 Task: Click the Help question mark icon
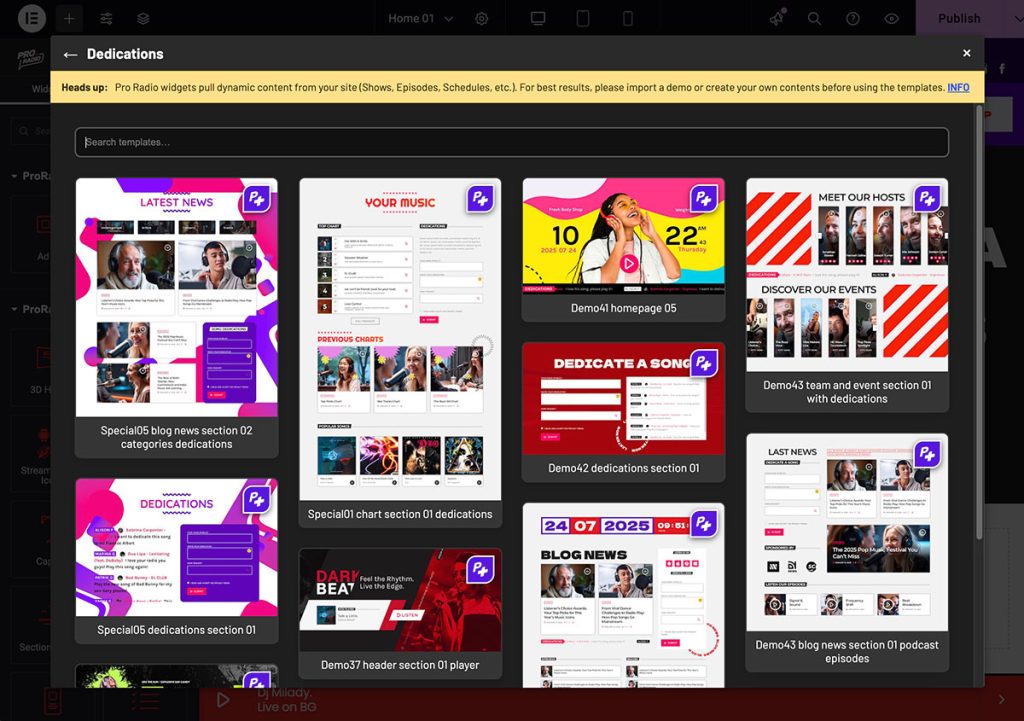click(853, 18)
